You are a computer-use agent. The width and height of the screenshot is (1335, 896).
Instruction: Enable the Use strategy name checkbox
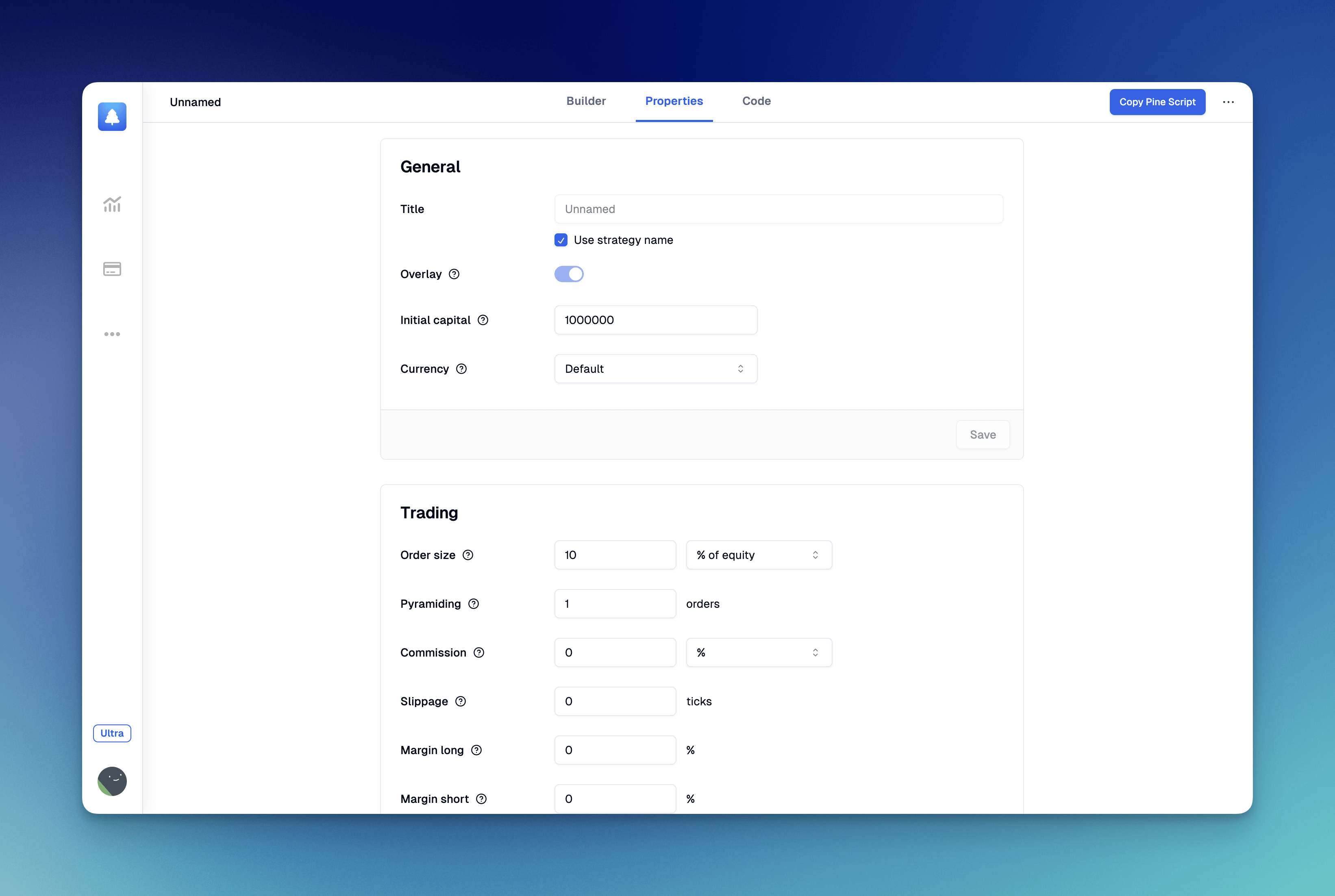click(x=562, y=240)
